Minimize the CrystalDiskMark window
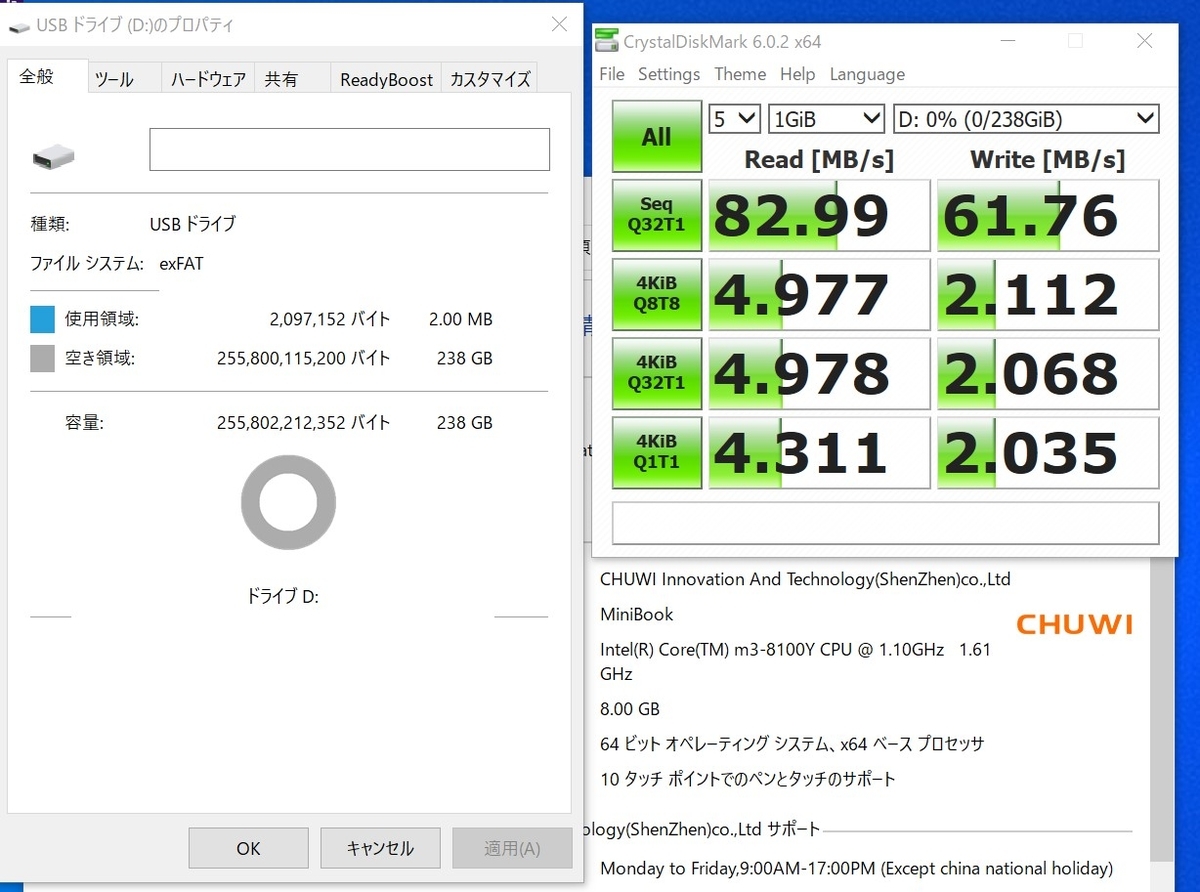Image resolution: width=1200 pixels, height=892 pixels. tap(1006, 41)
